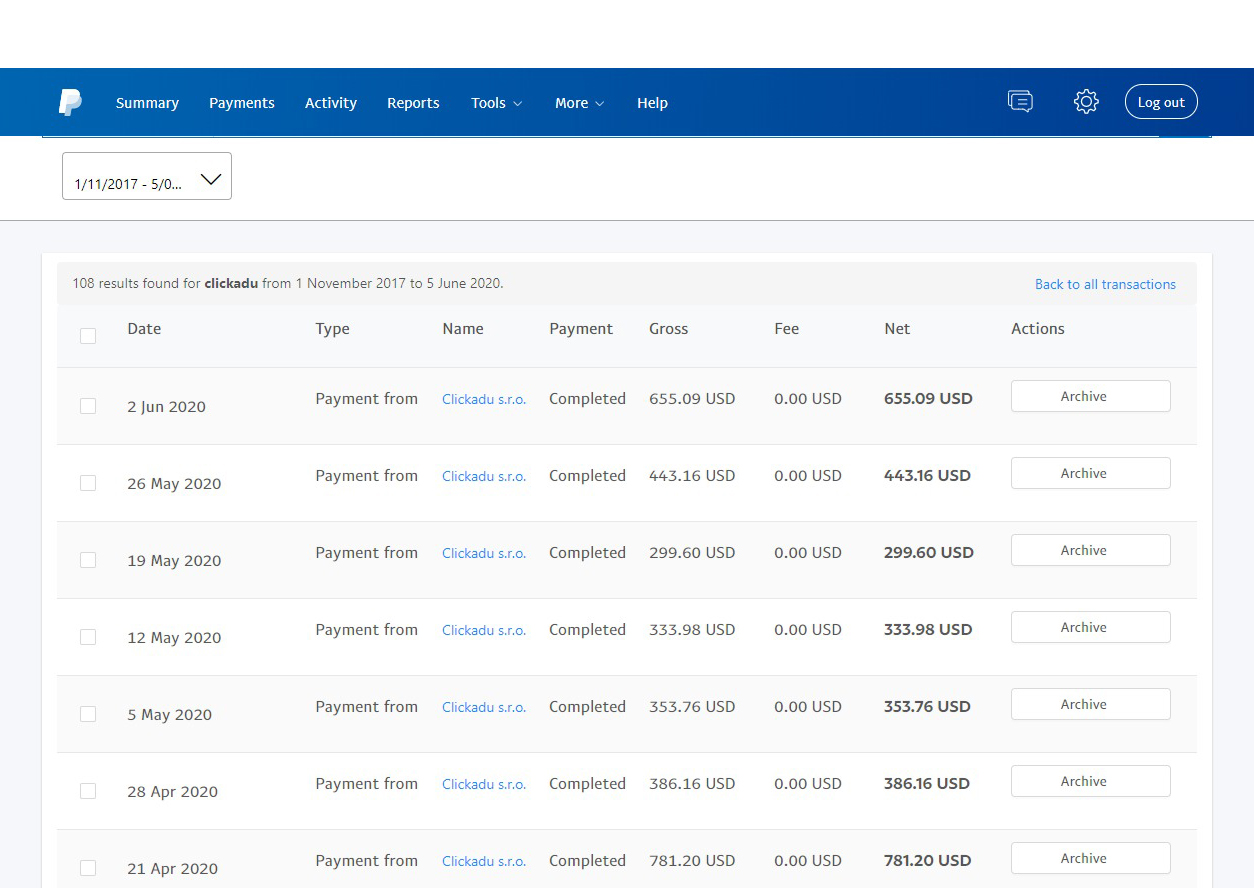Select the 299.60 USD net amount
The height and width of the screenshot is (888, 1254).
tap(929, 552)
